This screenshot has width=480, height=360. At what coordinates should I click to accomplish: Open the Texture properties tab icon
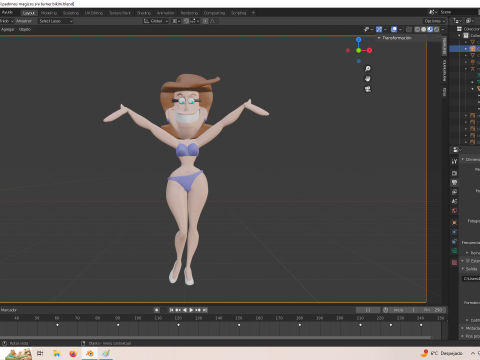pyautogui.click(x=454, y=263)
